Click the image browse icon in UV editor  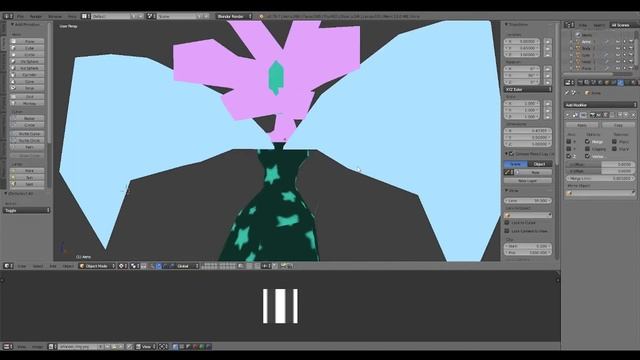(52, 347)
